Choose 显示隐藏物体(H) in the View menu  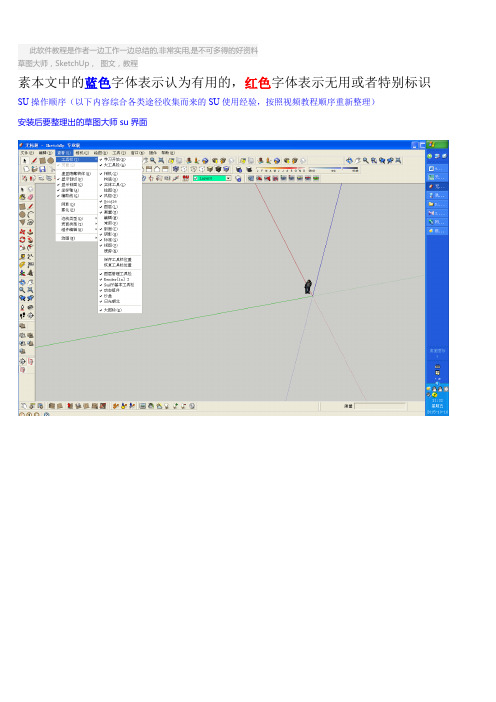76,174
